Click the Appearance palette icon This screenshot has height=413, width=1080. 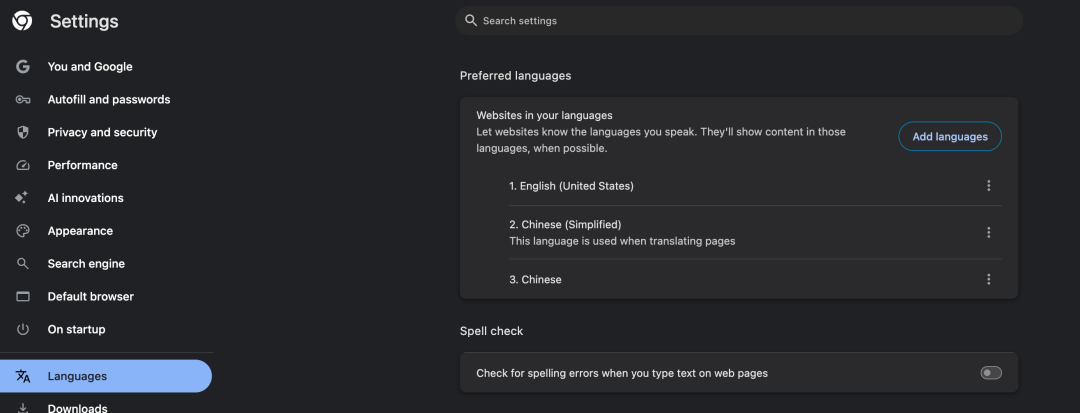[23, 231]
